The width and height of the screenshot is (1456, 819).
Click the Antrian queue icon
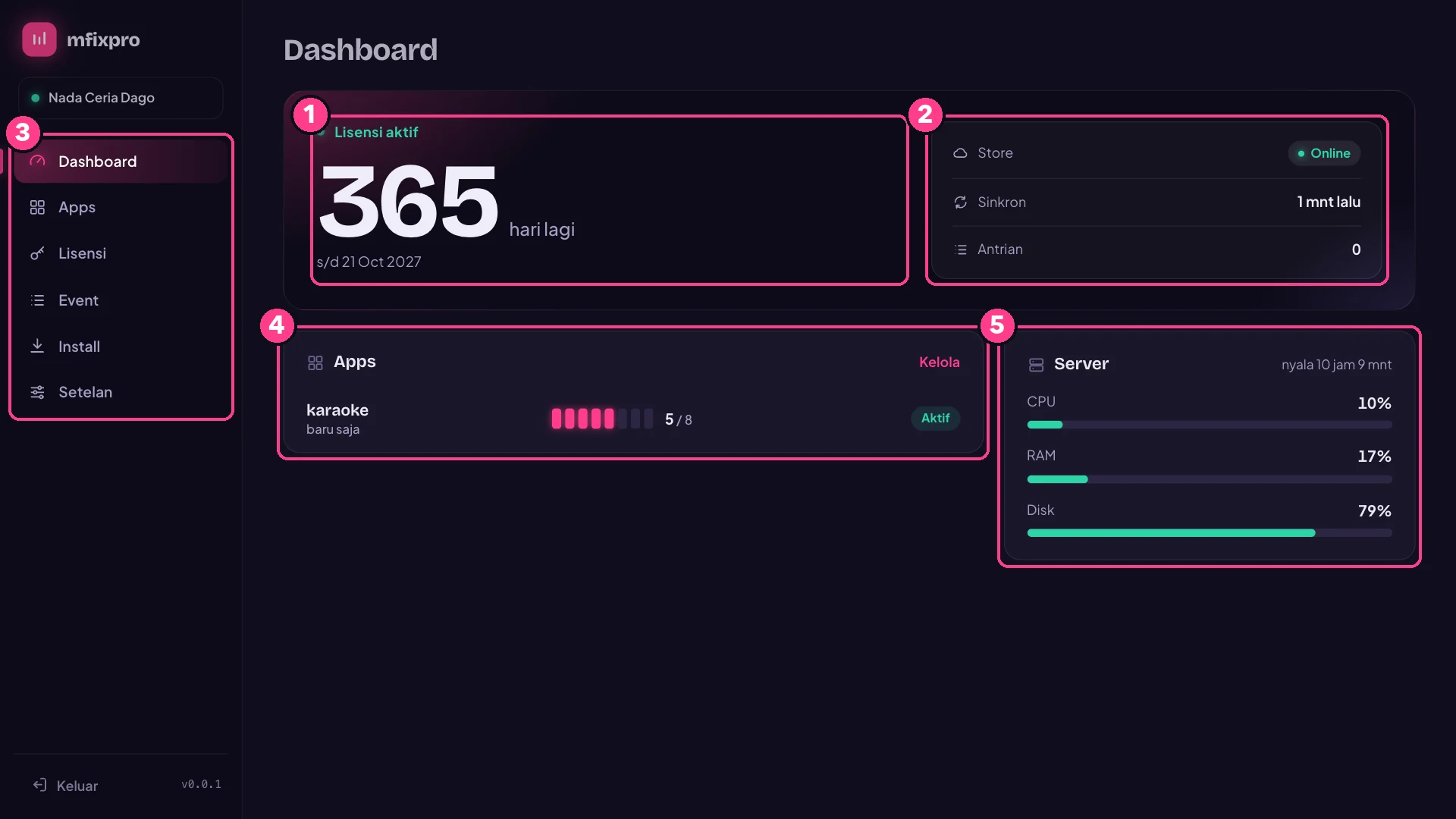(960, 249)
